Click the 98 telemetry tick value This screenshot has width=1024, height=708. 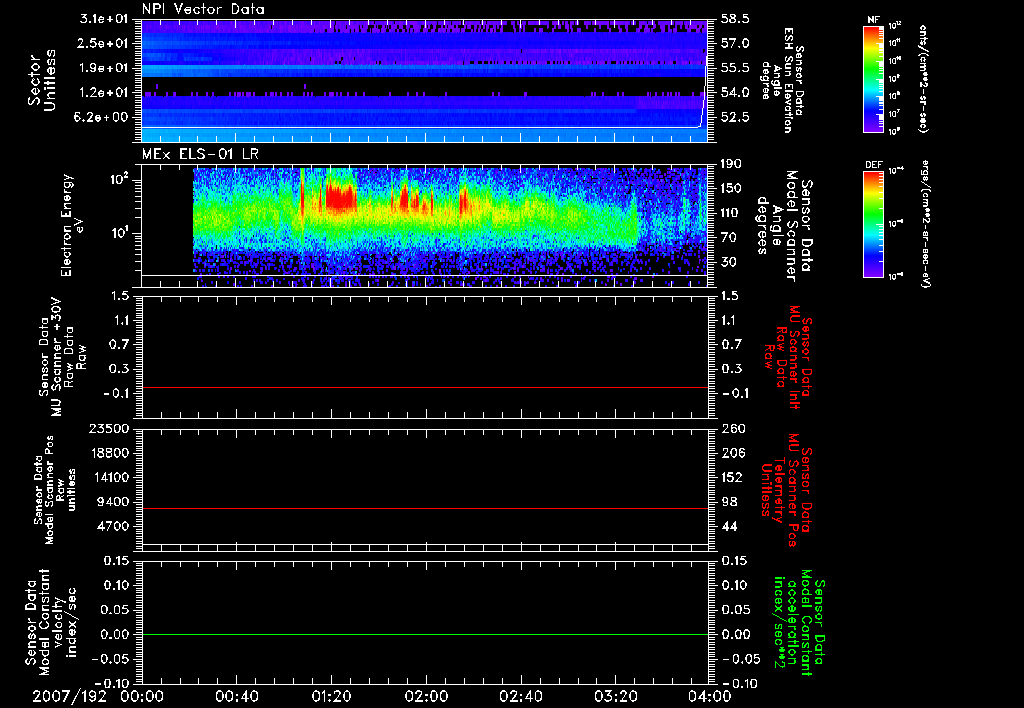(x=729, y=502)
